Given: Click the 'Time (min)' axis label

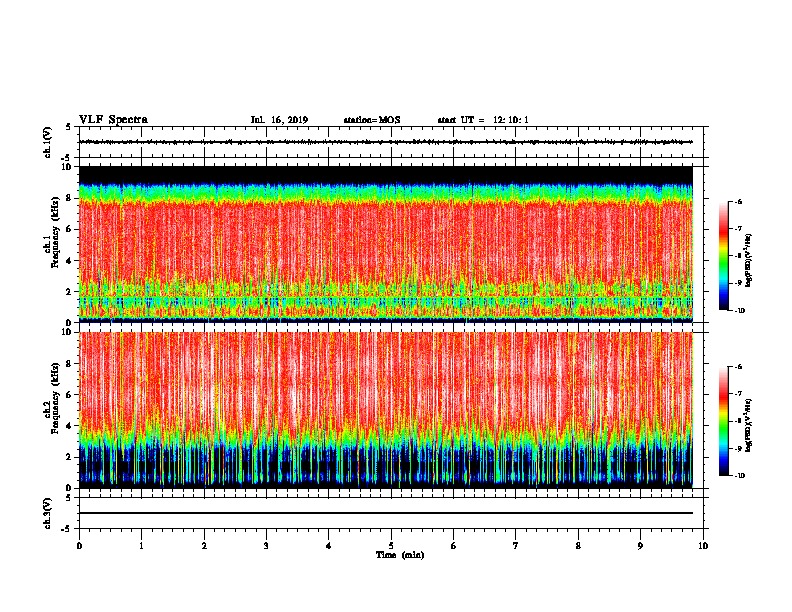Looking at the screenshot, I should click(400, 555).
